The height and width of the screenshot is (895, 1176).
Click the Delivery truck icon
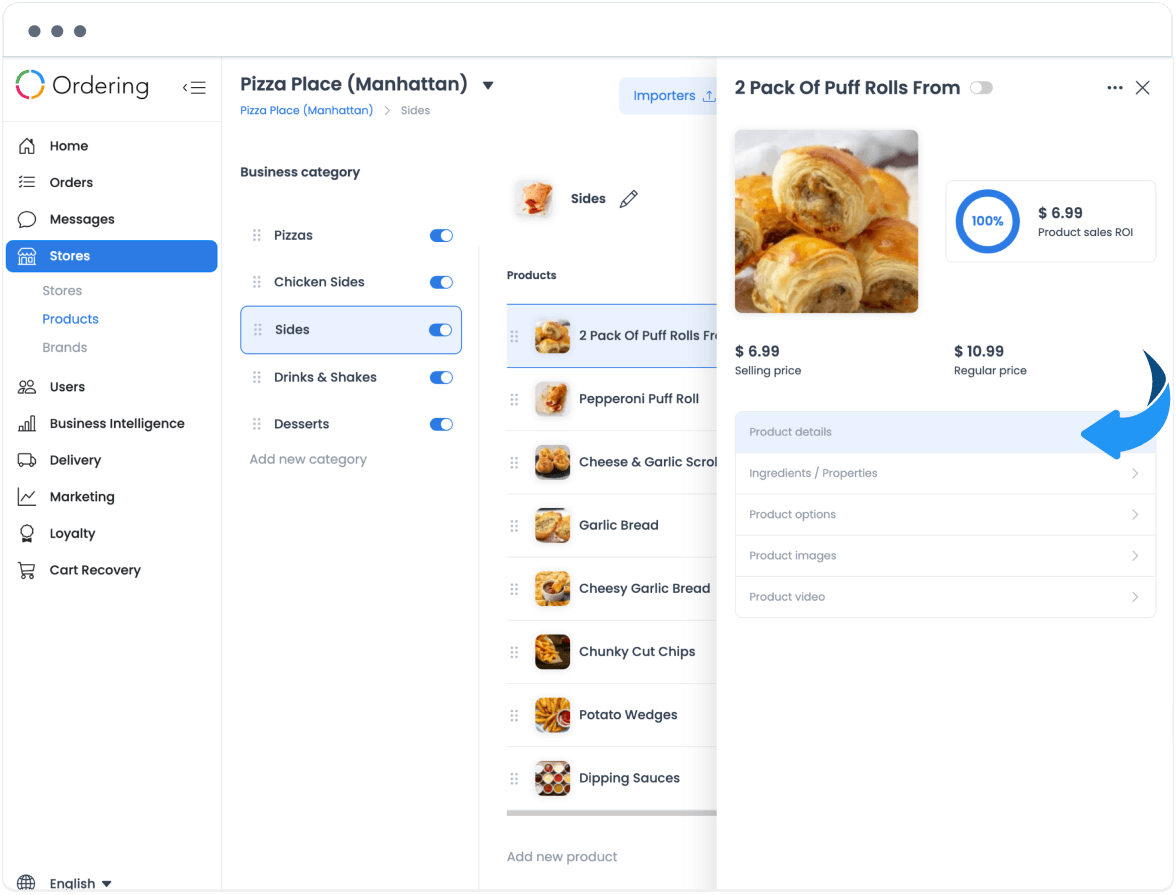(27, 460)
